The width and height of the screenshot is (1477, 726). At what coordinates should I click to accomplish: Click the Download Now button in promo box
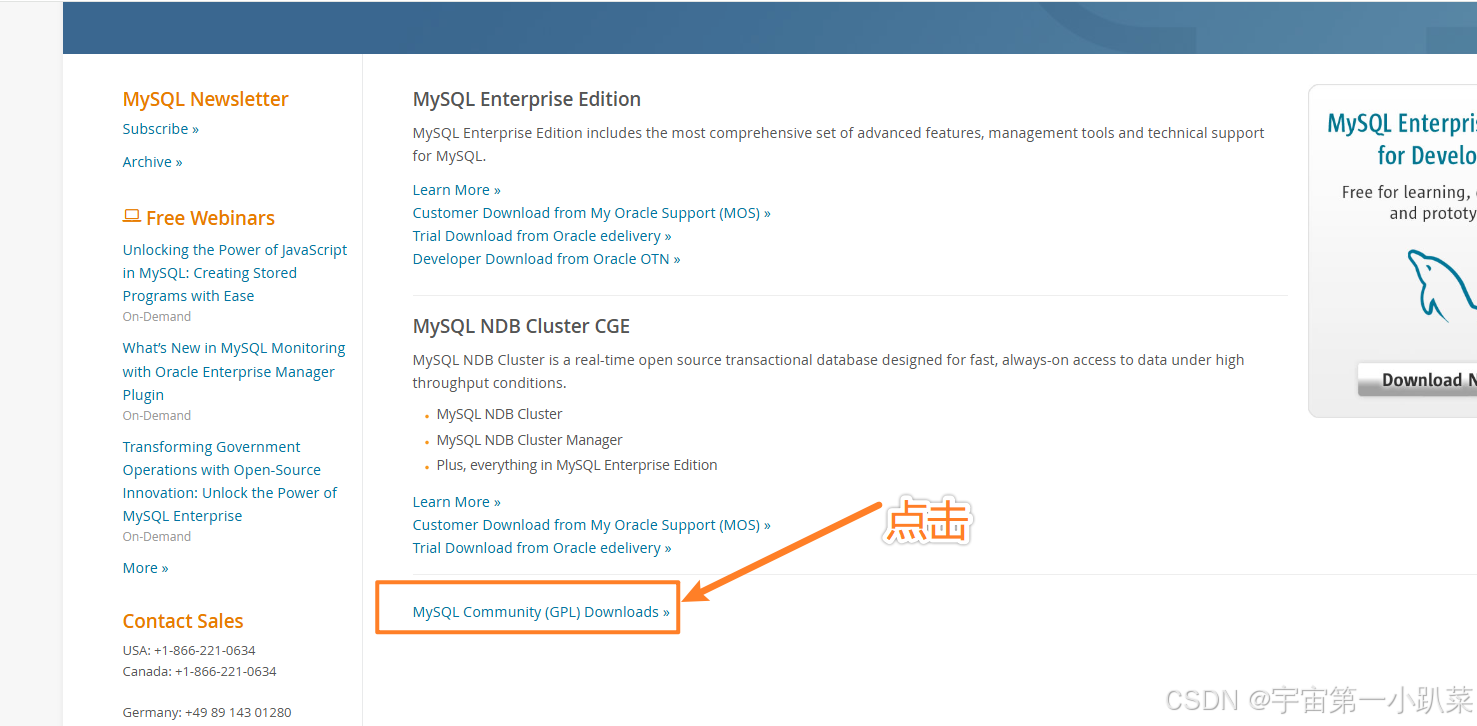pyautogui.click(x=1417, y=380)
